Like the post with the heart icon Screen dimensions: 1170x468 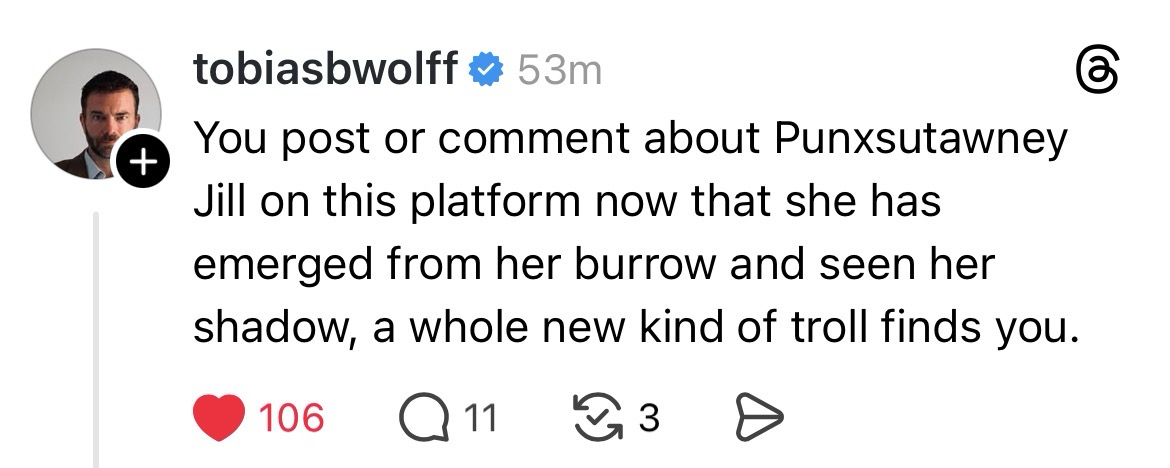point(218,417)
